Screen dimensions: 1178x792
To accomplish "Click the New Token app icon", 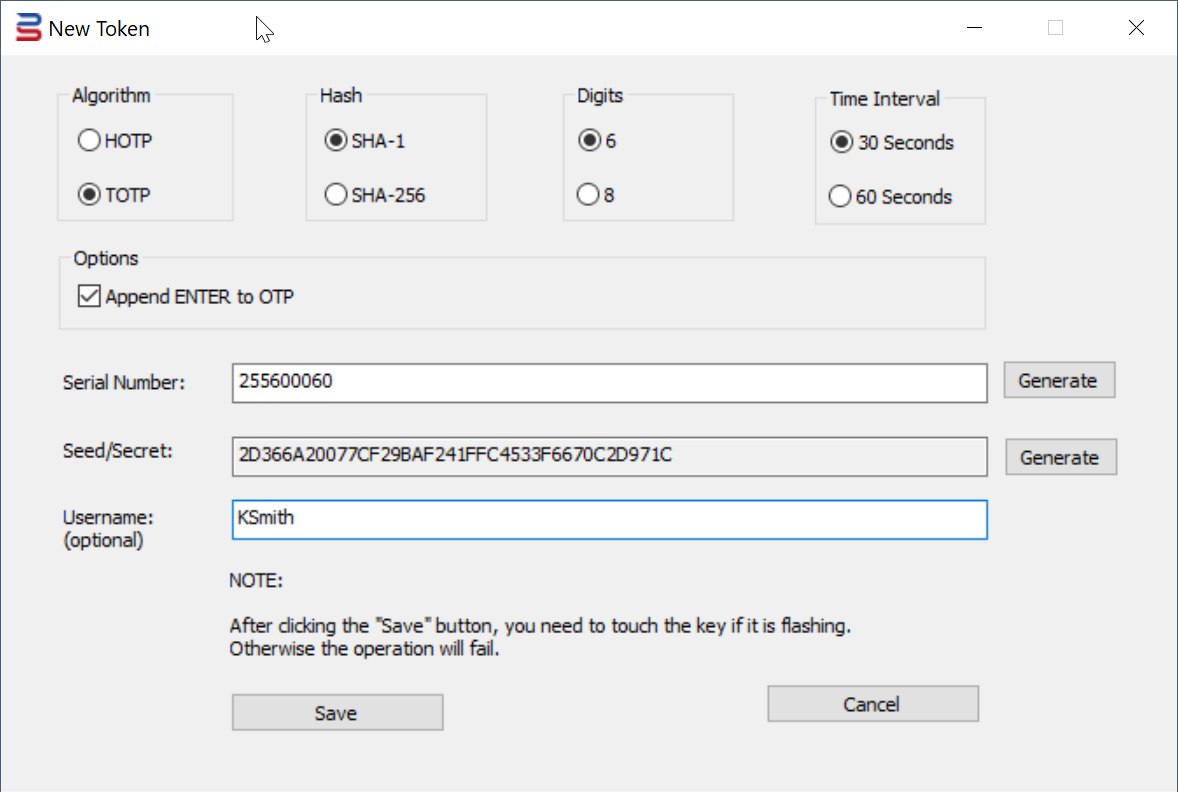I will point(29,28).
